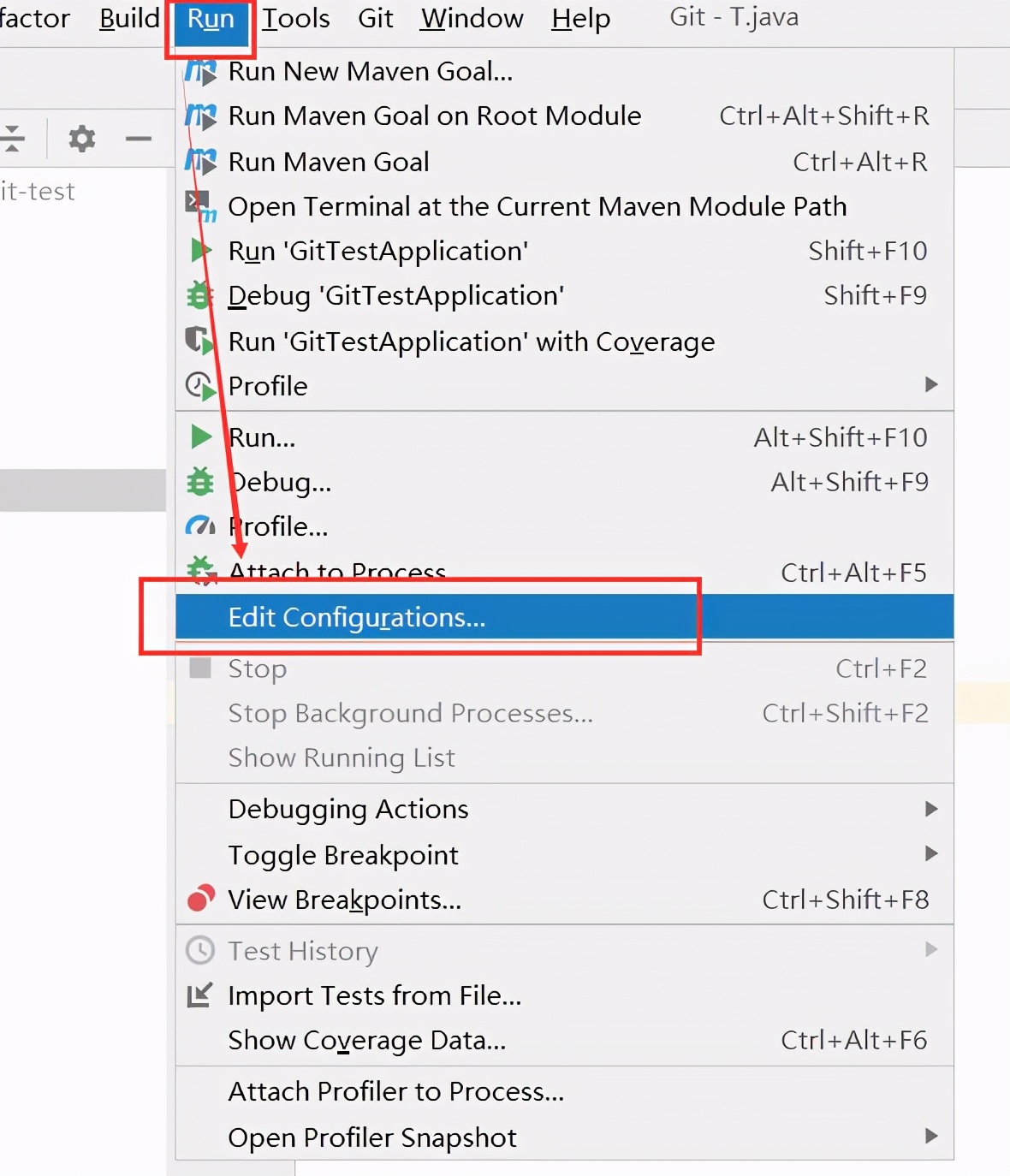Open the Run menu in the menu bar
1010x1176 pixels.
click(211, 20)
